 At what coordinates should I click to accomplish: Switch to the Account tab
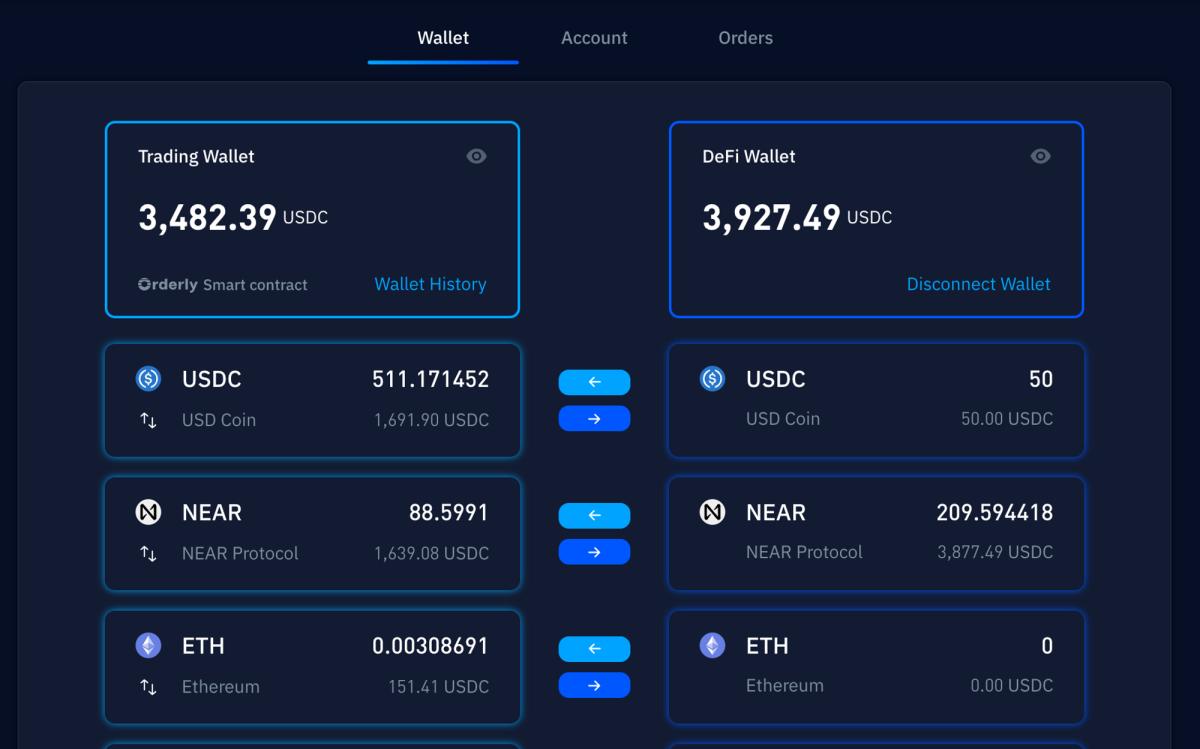pyautogui.click(x=594, y=37)
